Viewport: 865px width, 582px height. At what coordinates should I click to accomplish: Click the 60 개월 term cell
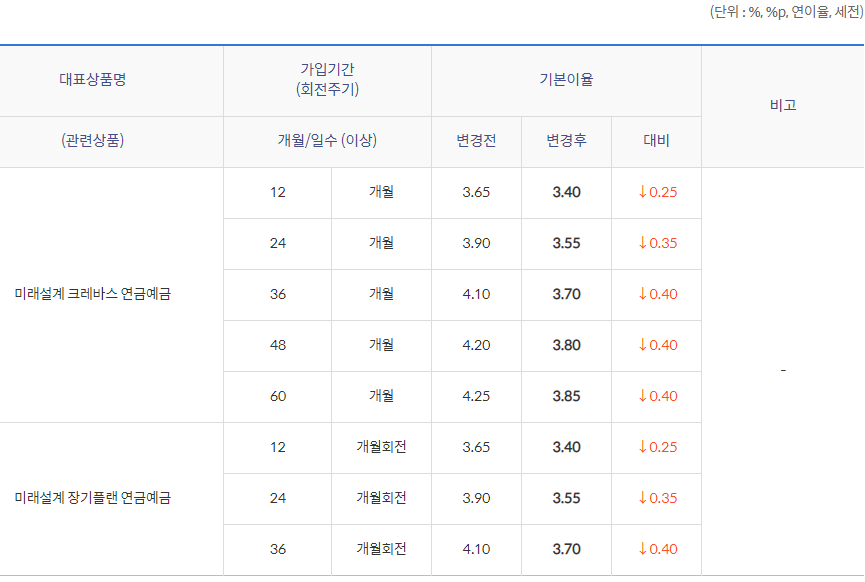pyautogui.click(x=277, y=396)
